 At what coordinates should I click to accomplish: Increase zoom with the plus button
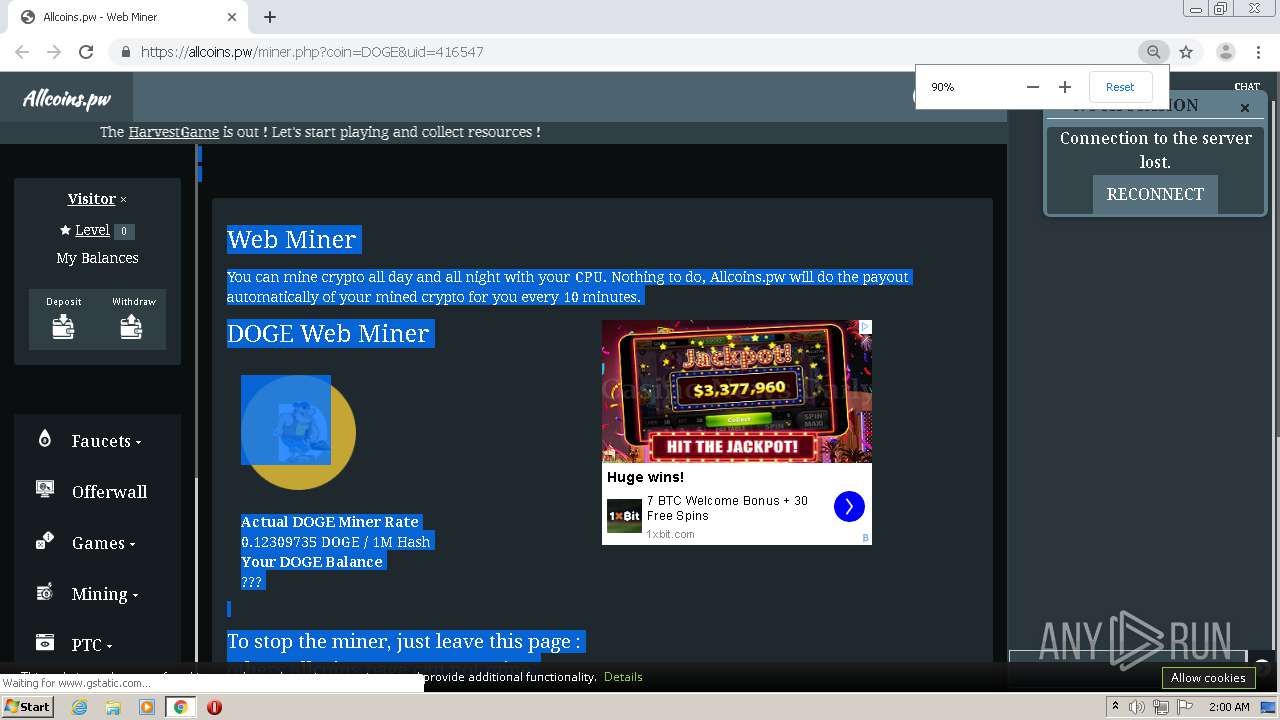tap(1065, 87)
